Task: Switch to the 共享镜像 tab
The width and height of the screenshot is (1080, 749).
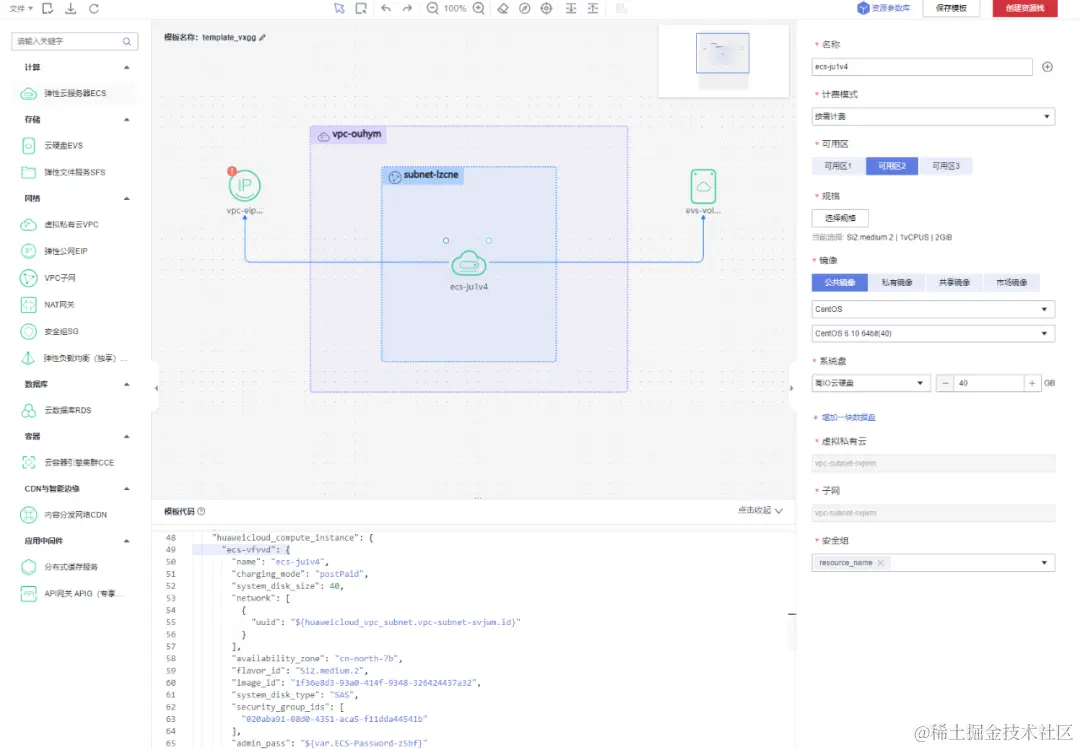Action: 954,283
